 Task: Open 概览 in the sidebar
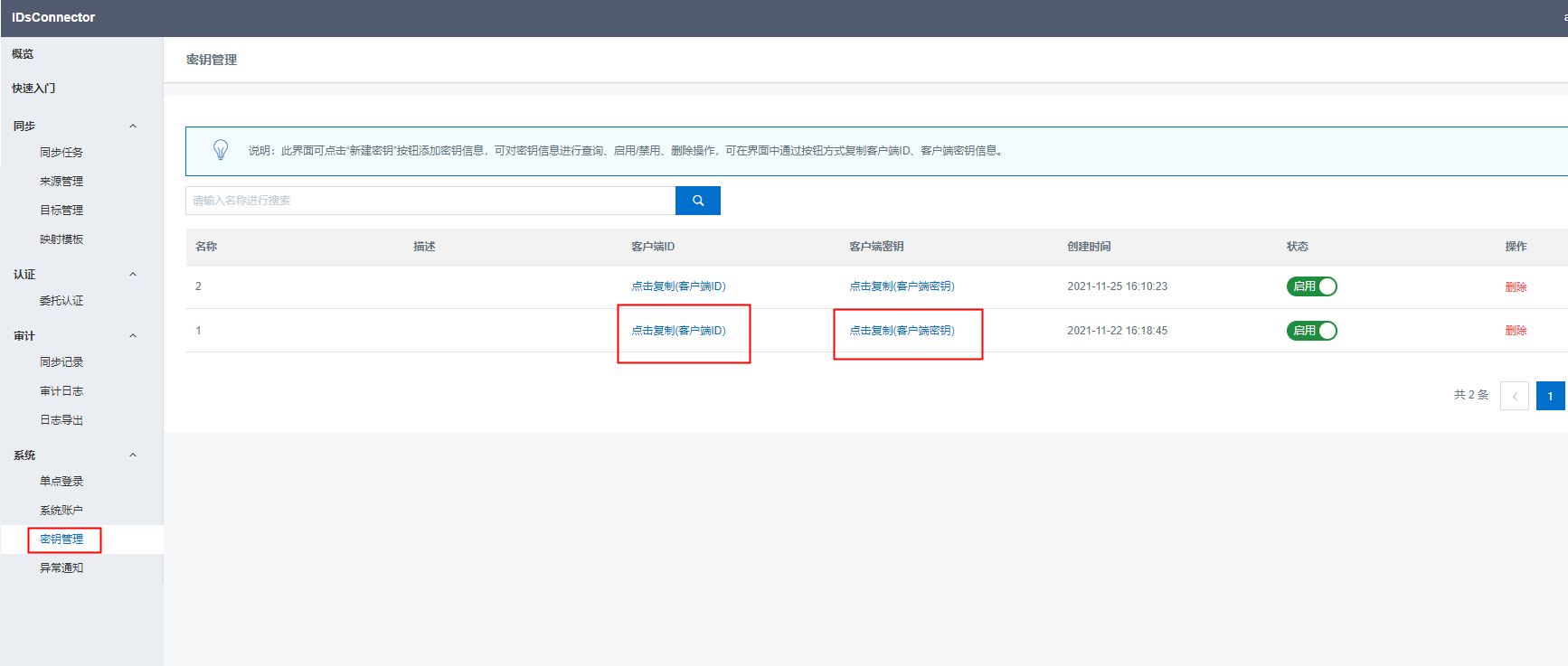click(23, 54)
